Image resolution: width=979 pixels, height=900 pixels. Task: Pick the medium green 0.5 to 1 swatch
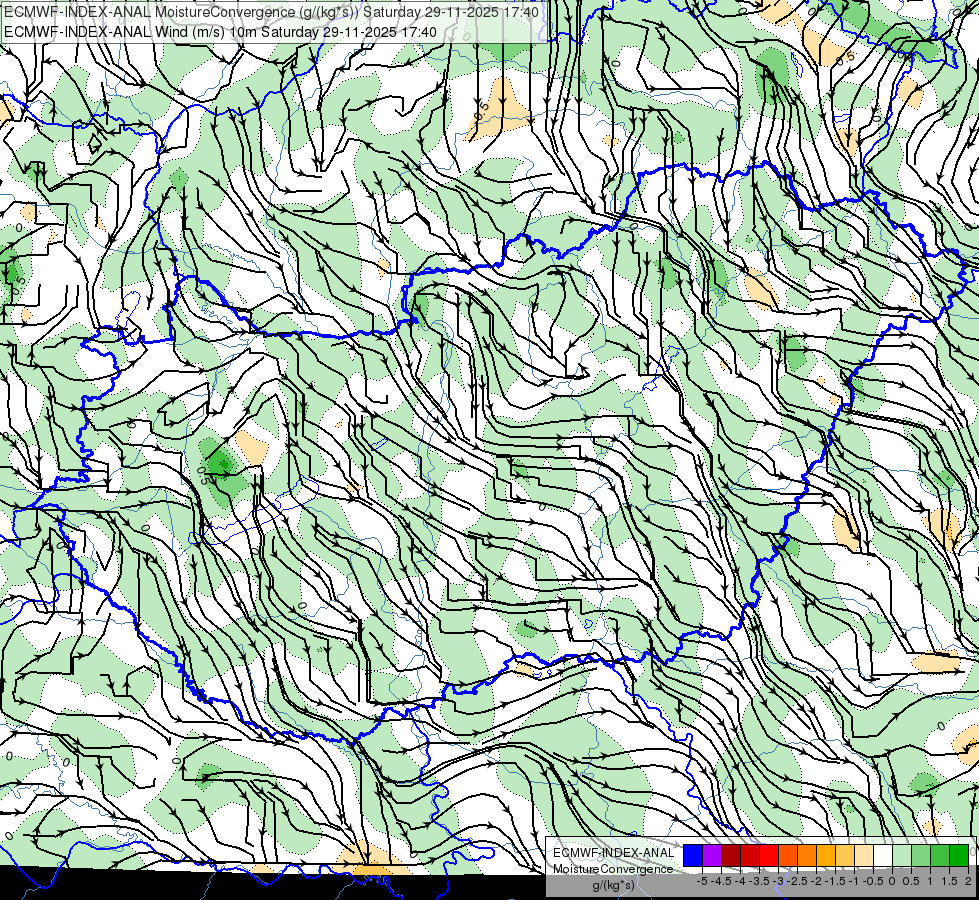pyautogui.click(x=921, y=855)
